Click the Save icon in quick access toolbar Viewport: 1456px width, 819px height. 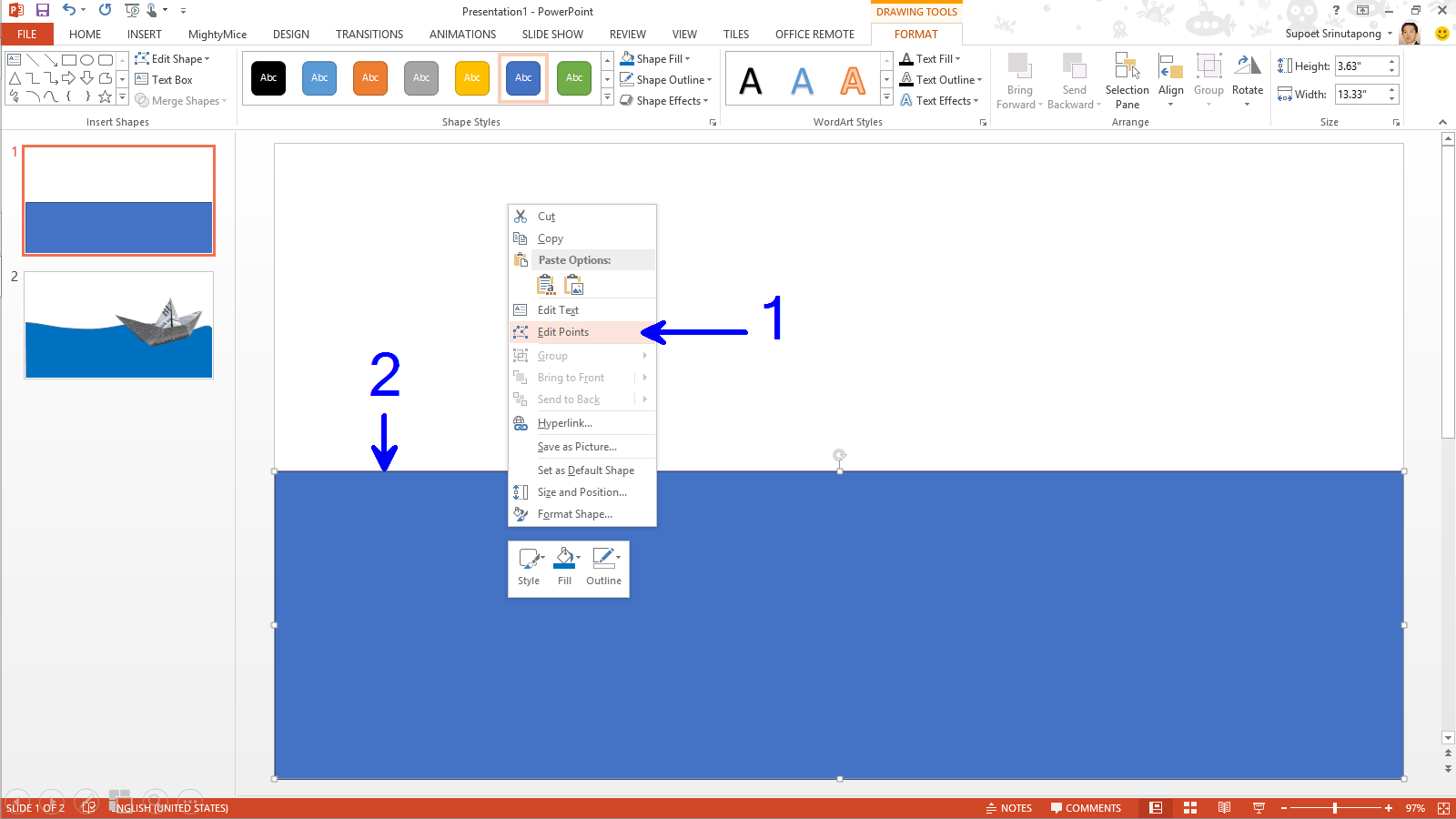pyautogui.click(x=42, y=10)
